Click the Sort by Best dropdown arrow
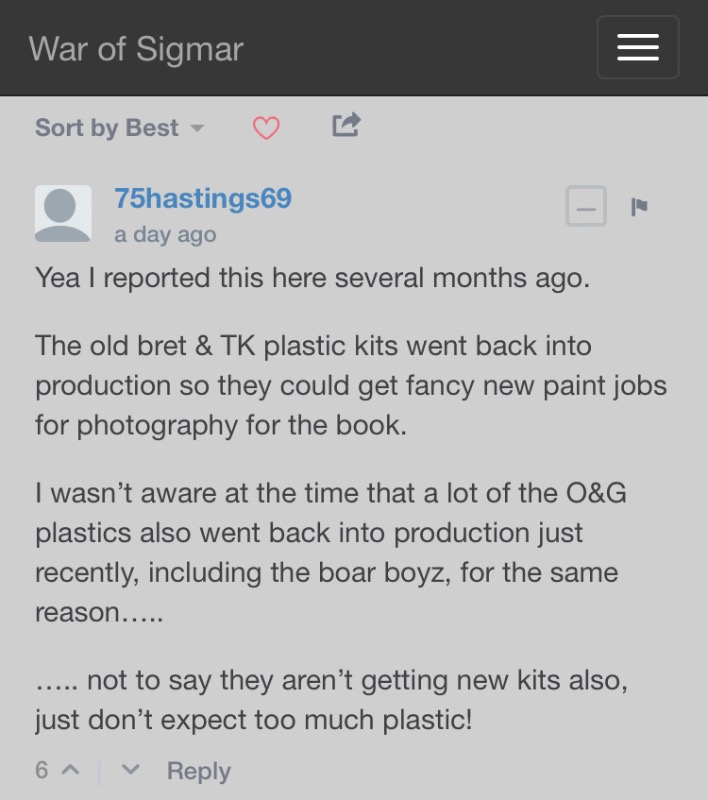This screenshot has height=800, width=708. (x=197, y=128)
